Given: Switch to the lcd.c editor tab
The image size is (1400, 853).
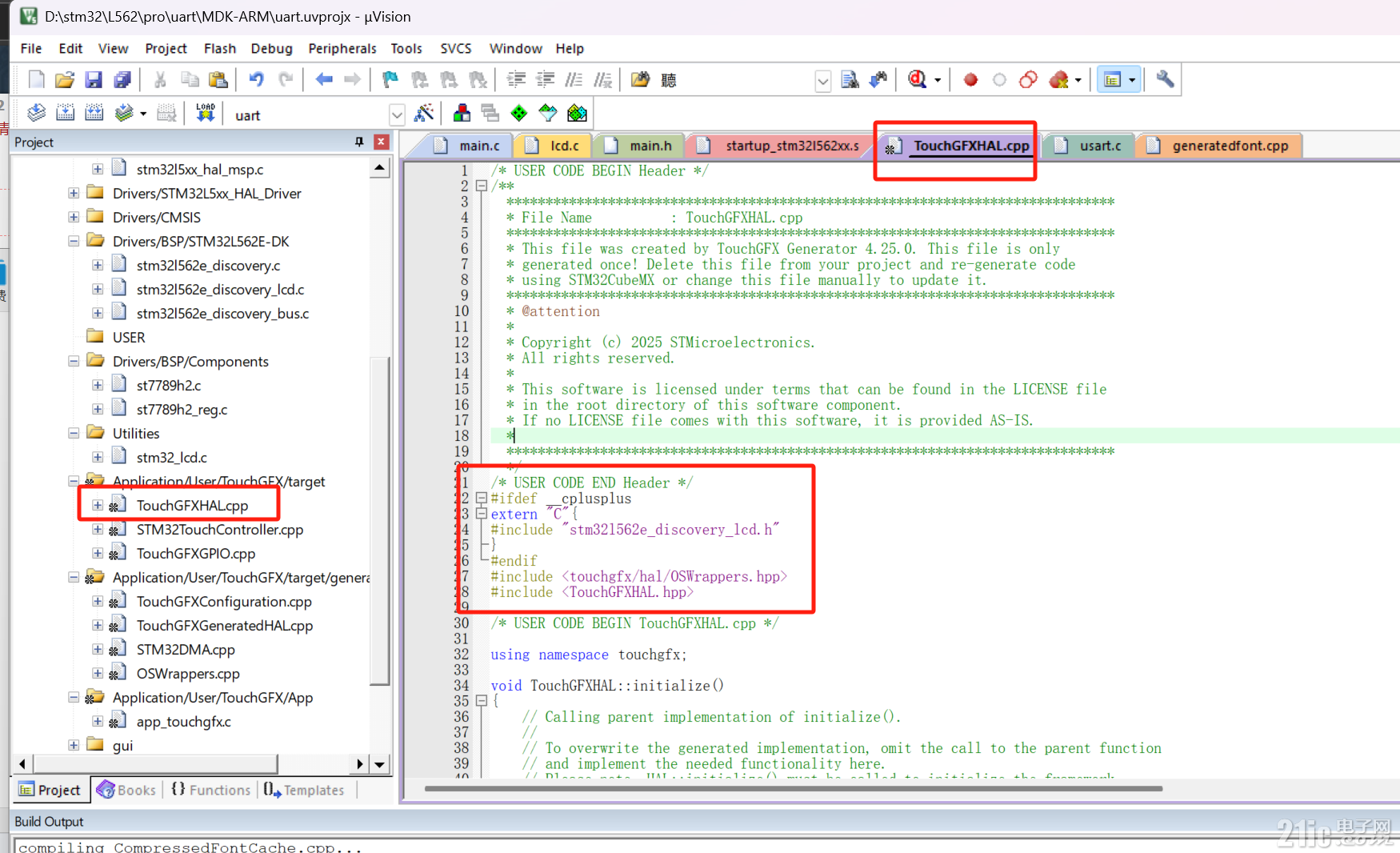Looking at the screenshot, I should point(552,146).
